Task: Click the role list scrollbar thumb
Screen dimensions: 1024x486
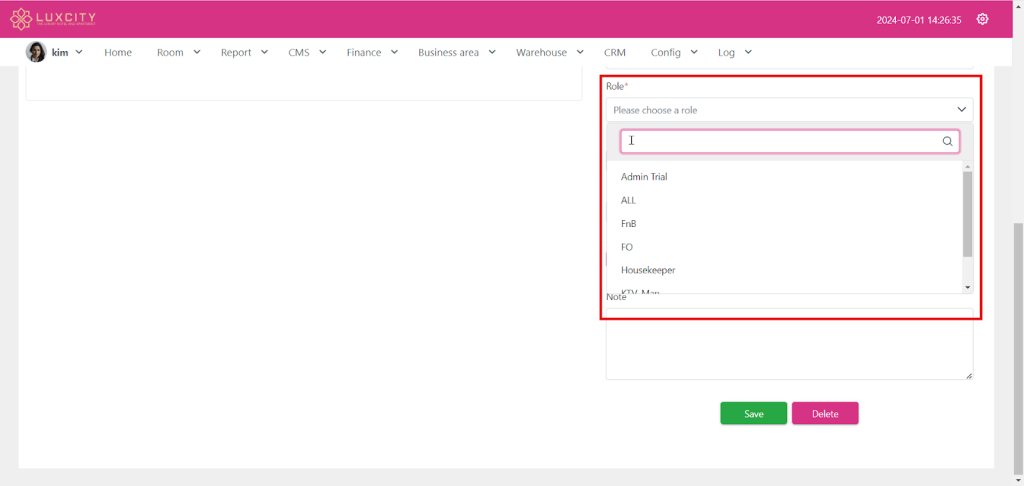Action: click(967, 213)
